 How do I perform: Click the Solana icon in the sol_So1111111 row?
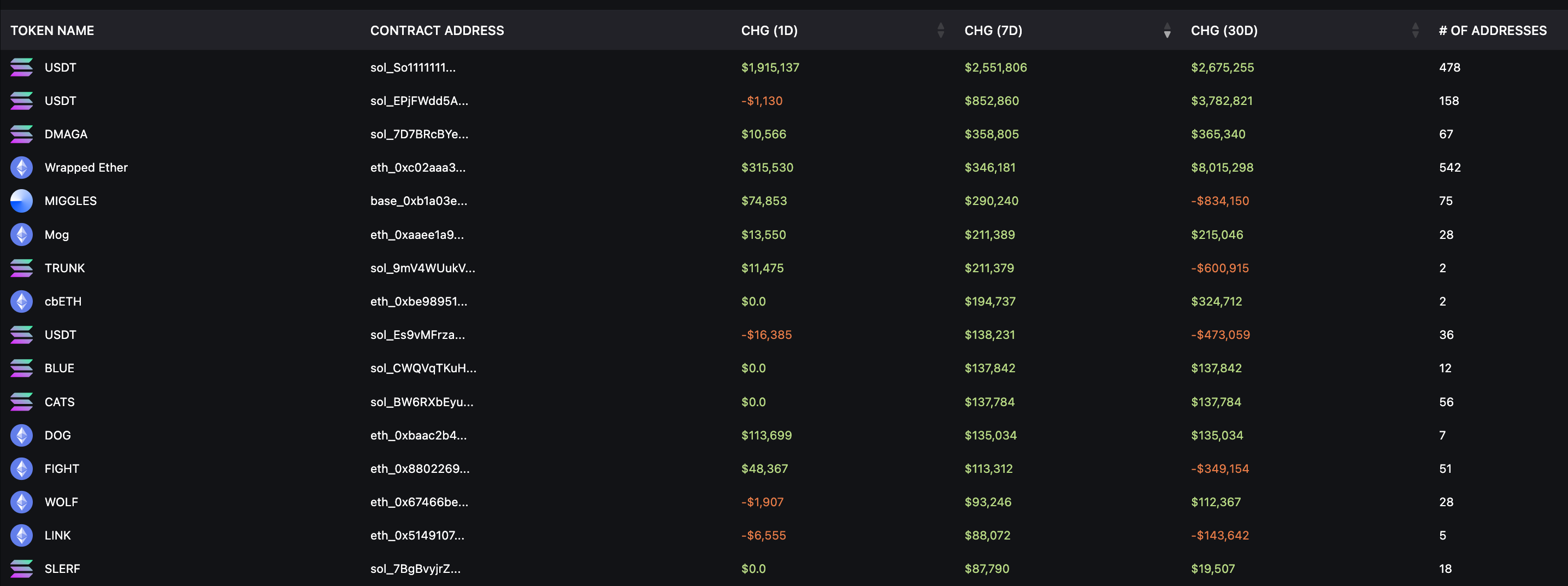coord(21,67)
